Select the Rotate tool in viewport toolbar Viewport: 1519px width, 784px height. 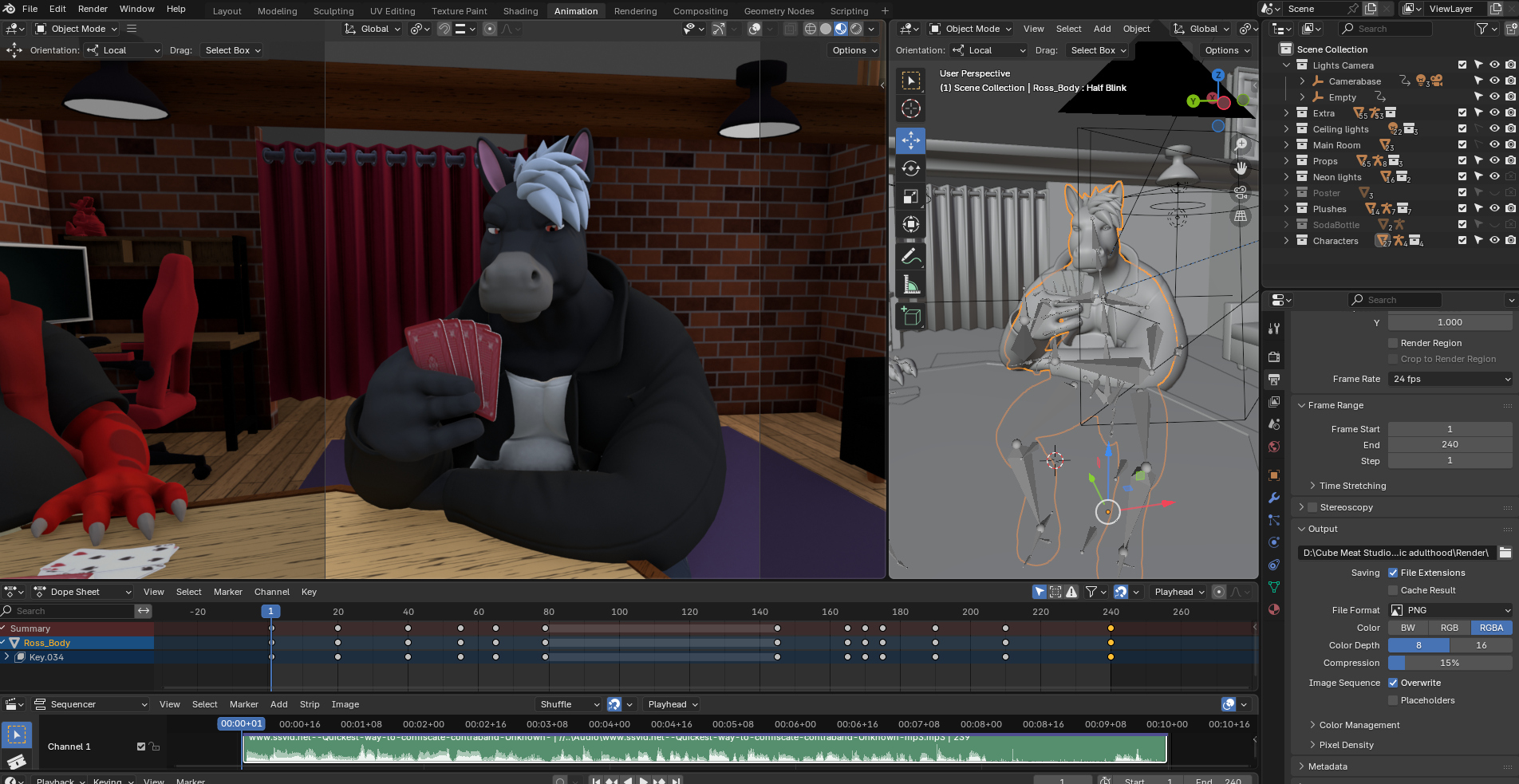click(x=910, y=168)
